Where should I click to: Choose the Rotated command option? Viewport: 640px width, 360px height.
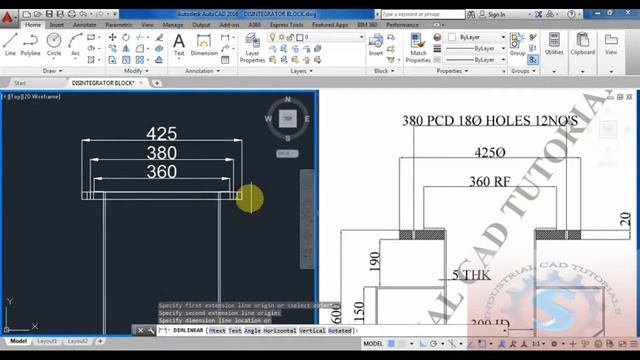coord(340,331)
